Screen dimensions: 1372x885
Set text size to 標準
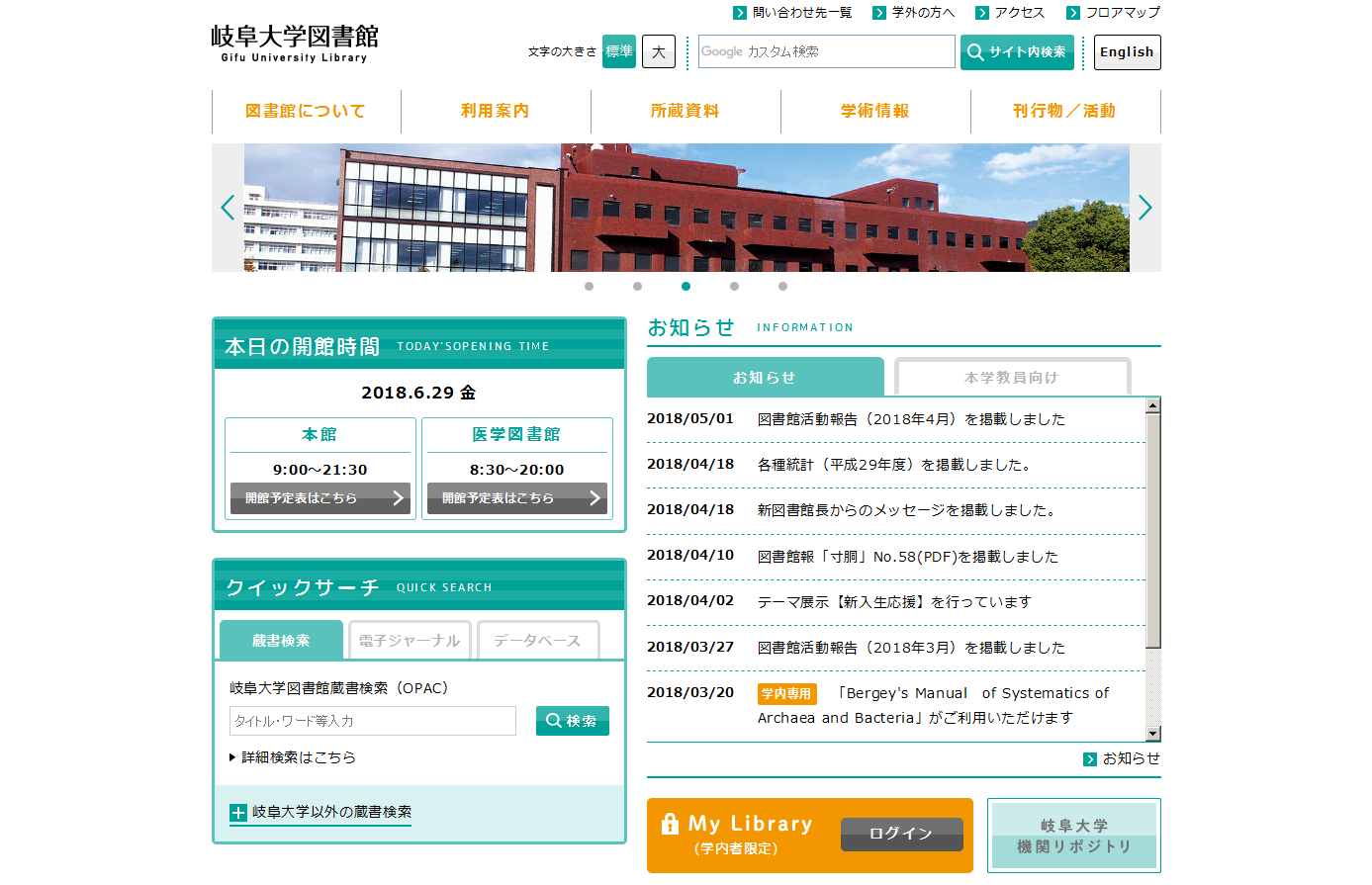coord(619,51)
